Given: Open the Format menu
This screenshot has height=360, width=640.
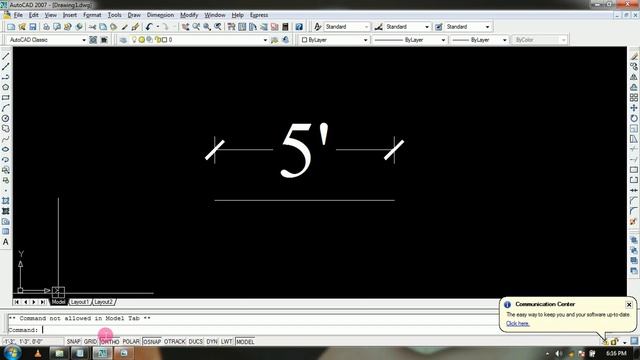Looking at the screenshot, I should coord(92,15).
